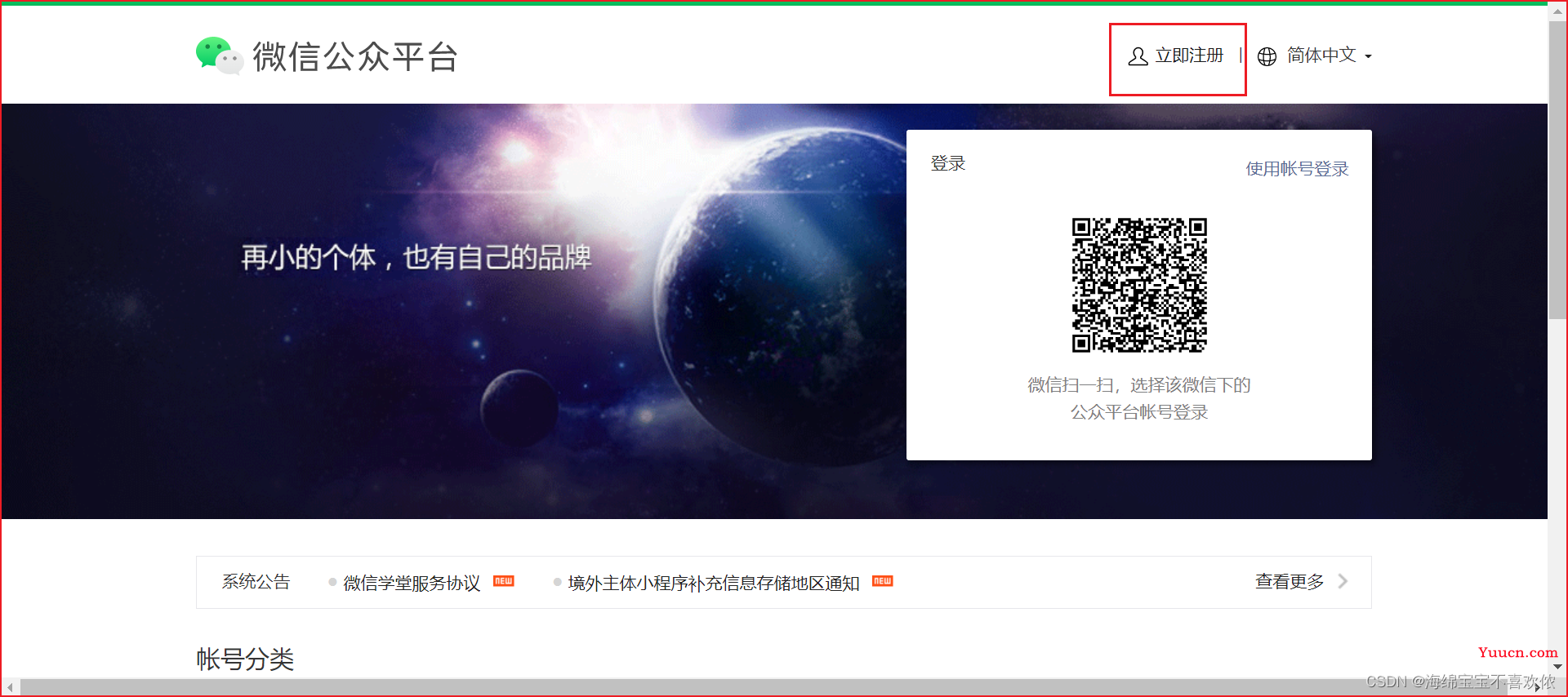Click the 立即注册 register link
The width and height of the screenshot is (1568, 697).
coord(1189,55)
